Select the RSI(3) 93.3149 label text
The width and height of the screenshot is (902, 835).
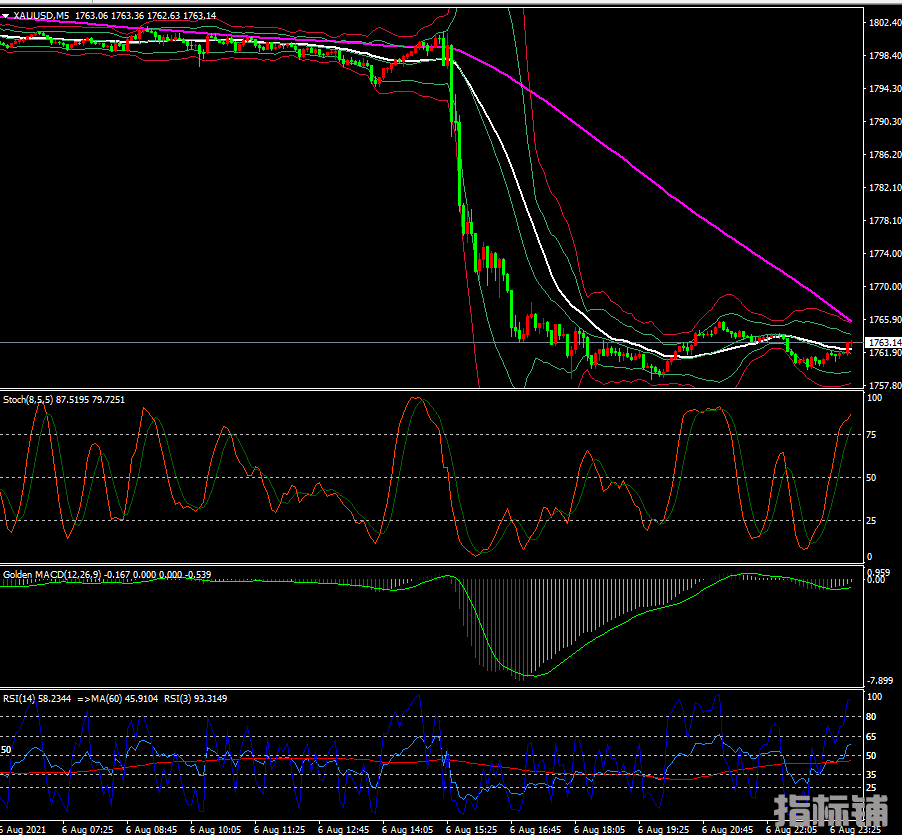196,699
